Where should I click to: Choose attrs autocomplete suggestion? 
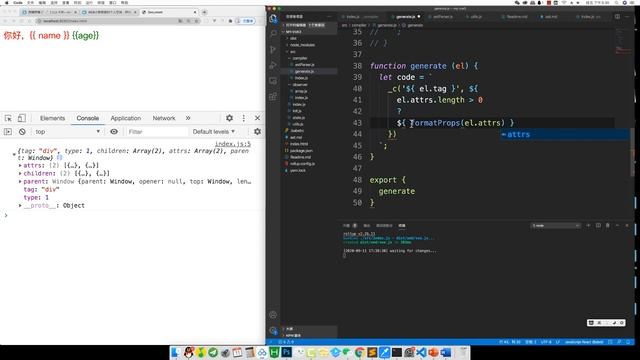tap(564, 134)
